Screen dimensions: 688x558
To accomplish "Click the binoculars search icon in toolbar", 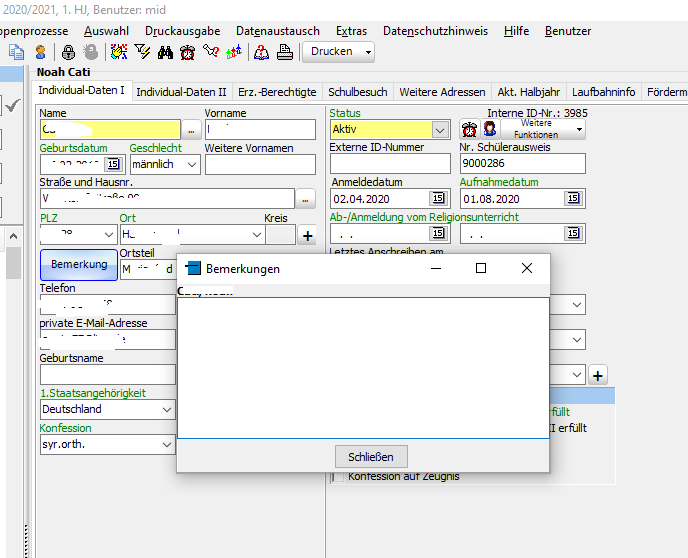I will click(166, 52).
